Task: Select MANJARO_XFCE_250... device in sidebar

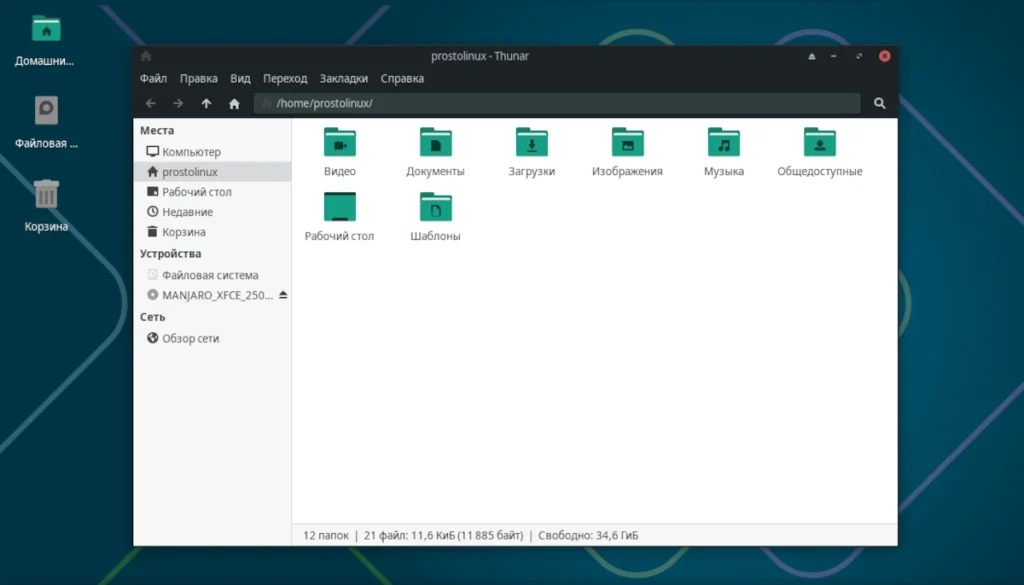Action: click(x=209, y=295)
